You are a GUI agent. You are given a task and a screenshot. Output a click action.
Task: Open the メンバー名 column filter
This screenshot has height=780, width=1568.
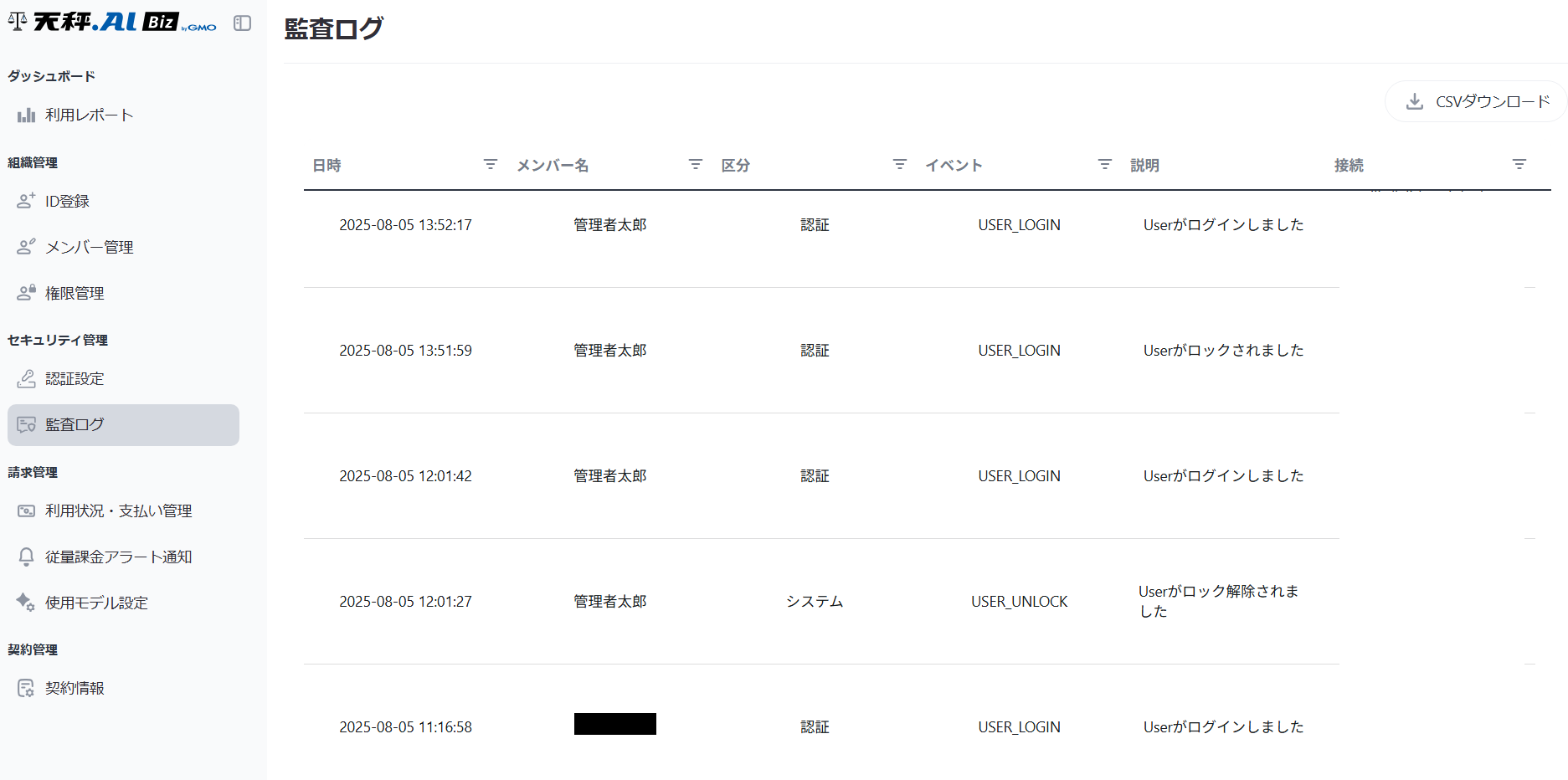pos(696,165)
